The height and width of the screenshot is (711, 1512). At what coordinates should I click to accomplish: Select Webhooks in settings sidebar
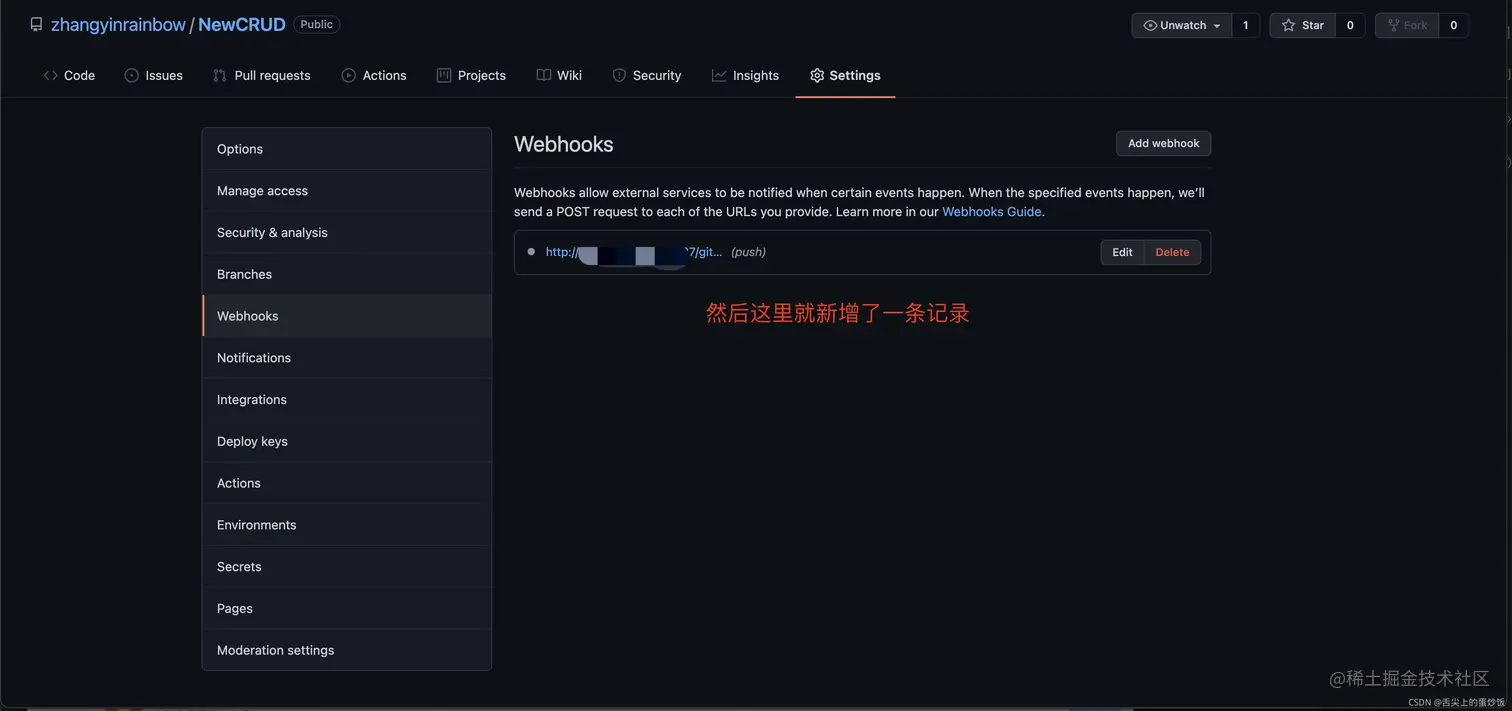pyautogui.click(x=347, y=316)
